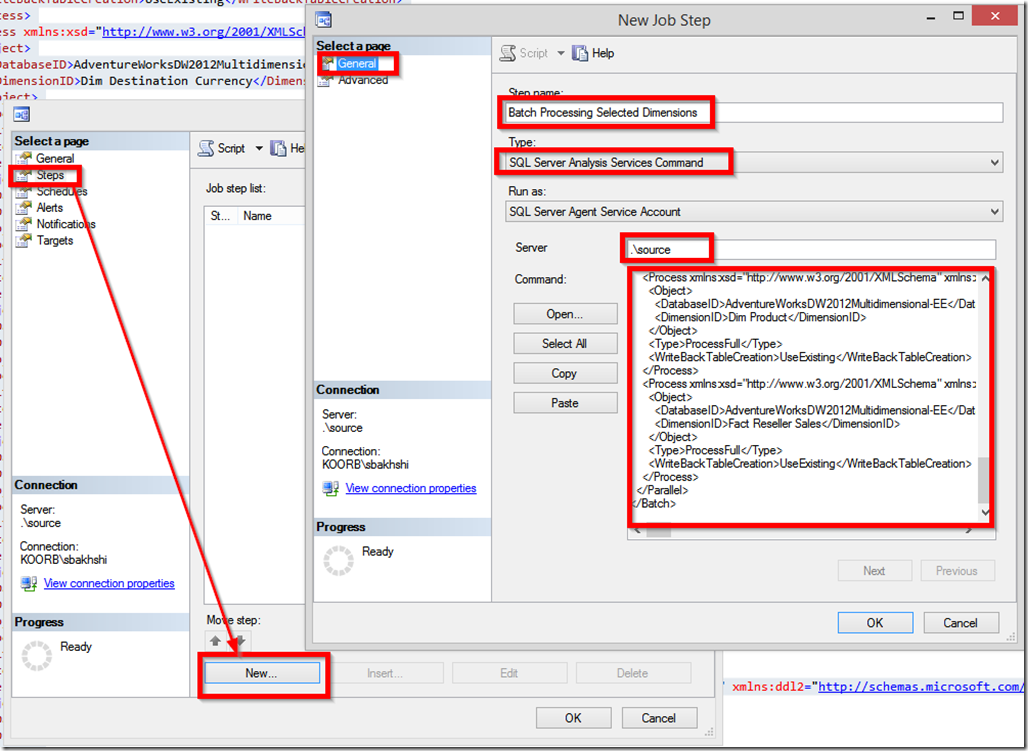The width and height of the screenshot is (1028, 751).
Task: Close the New Job Step window
Action: pyautogui.click(x=995, y=16)
